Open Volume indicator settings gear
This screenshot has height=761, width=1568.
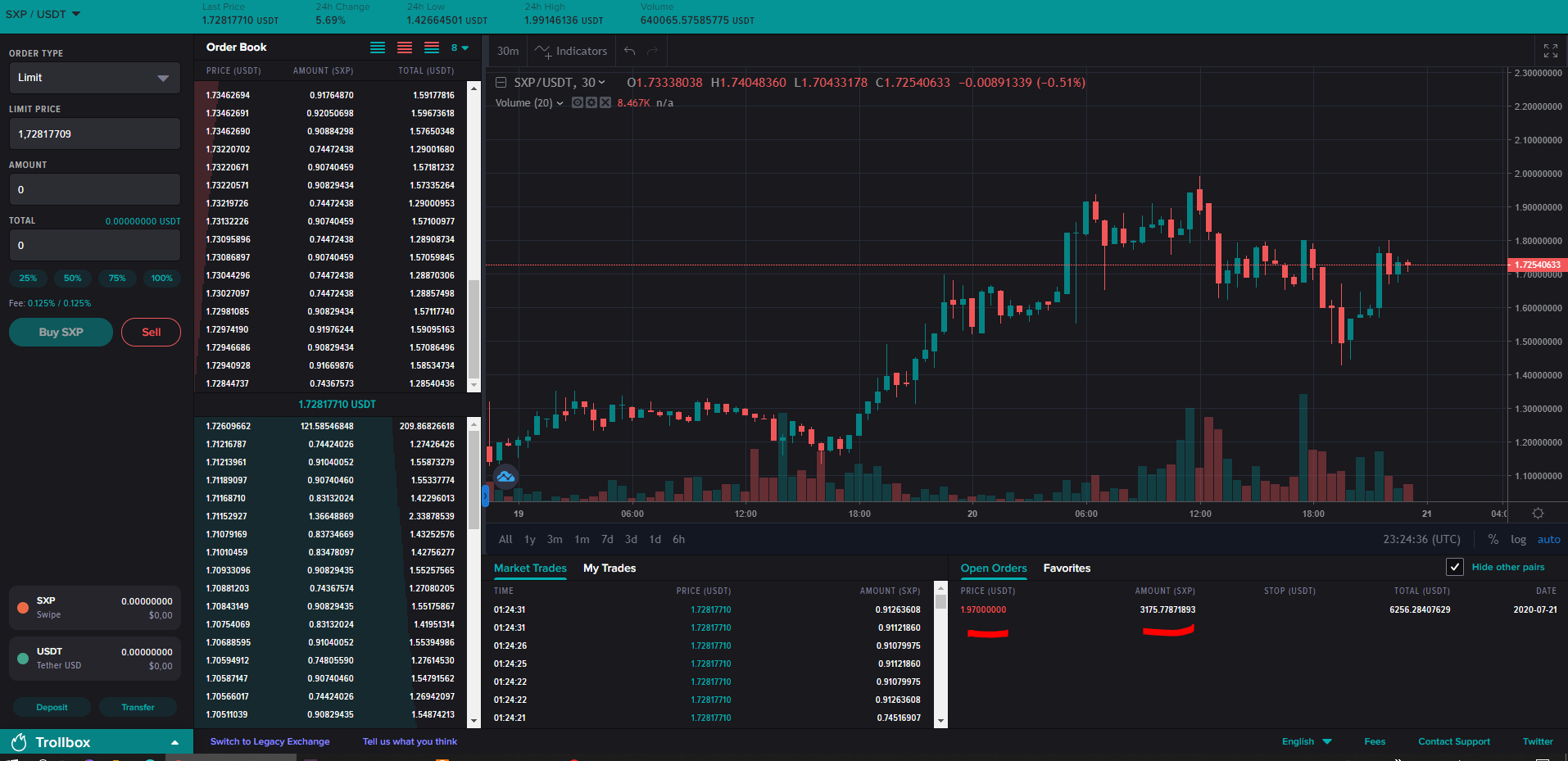[x=591, y=102]
